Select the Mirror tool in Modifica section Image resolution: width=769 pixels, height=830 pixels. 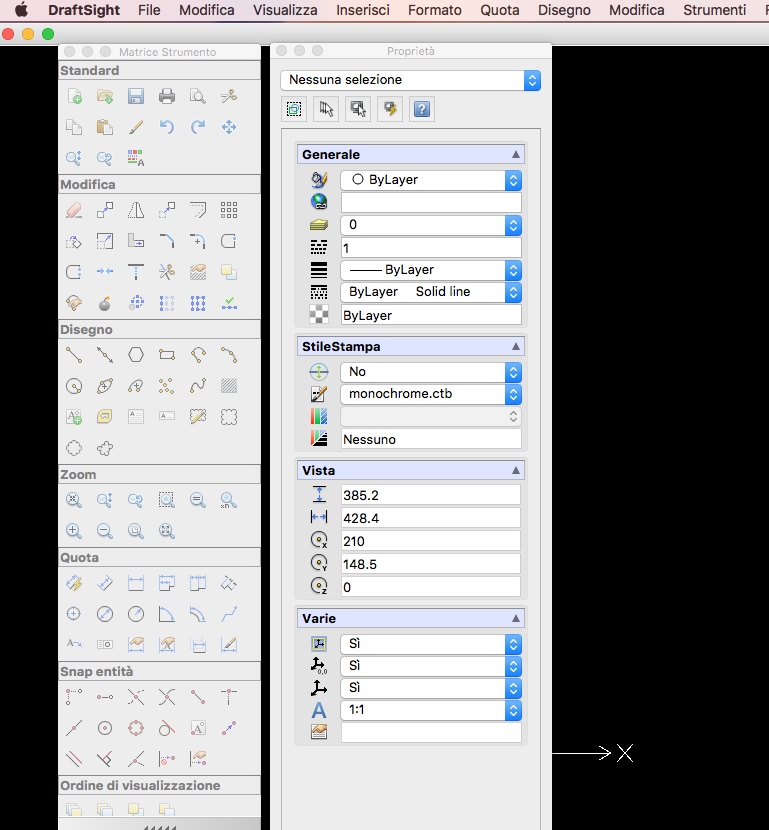click(136, 210)
